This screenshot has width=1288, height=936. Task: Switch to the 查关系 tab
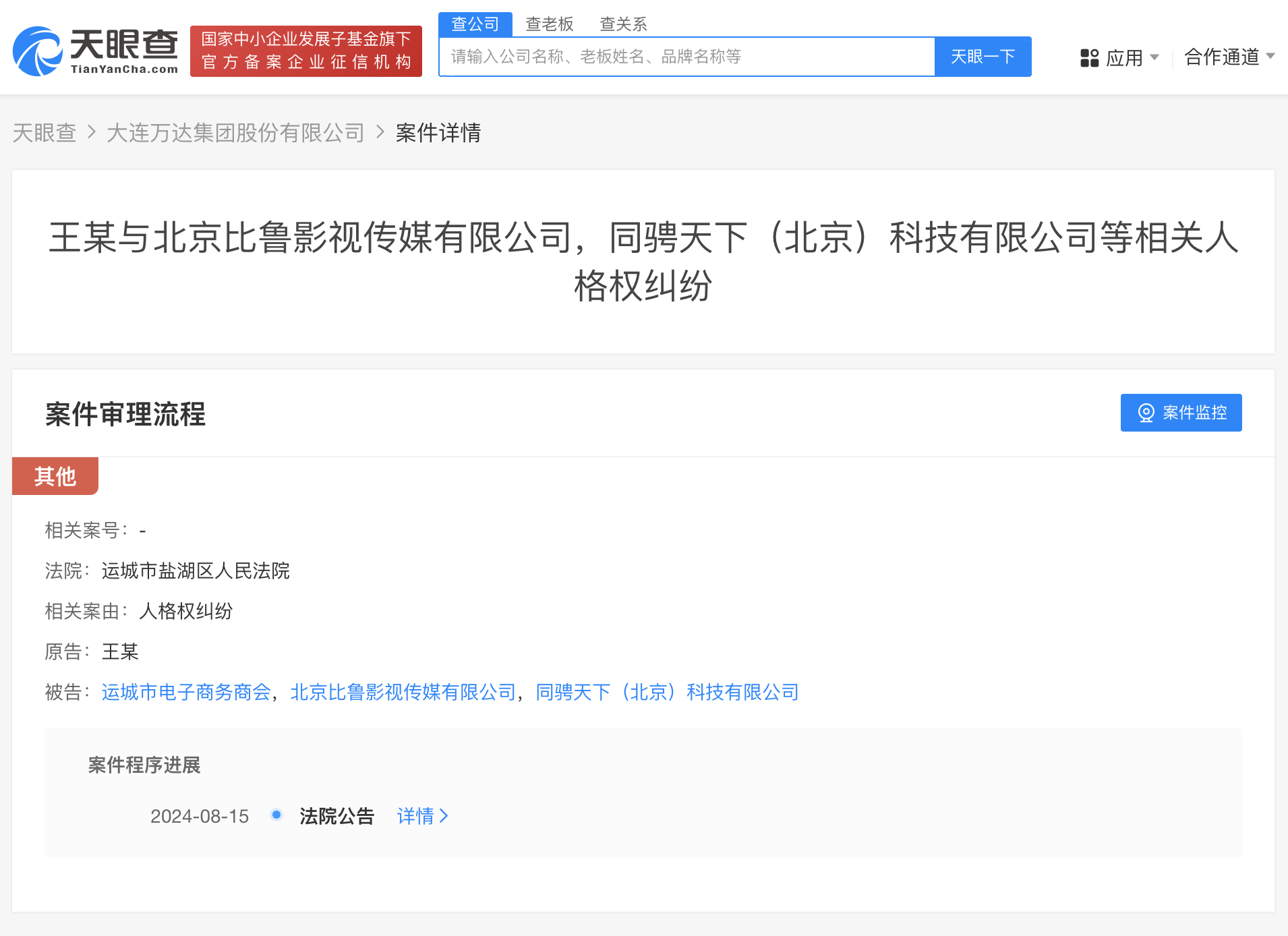[624, 24]
